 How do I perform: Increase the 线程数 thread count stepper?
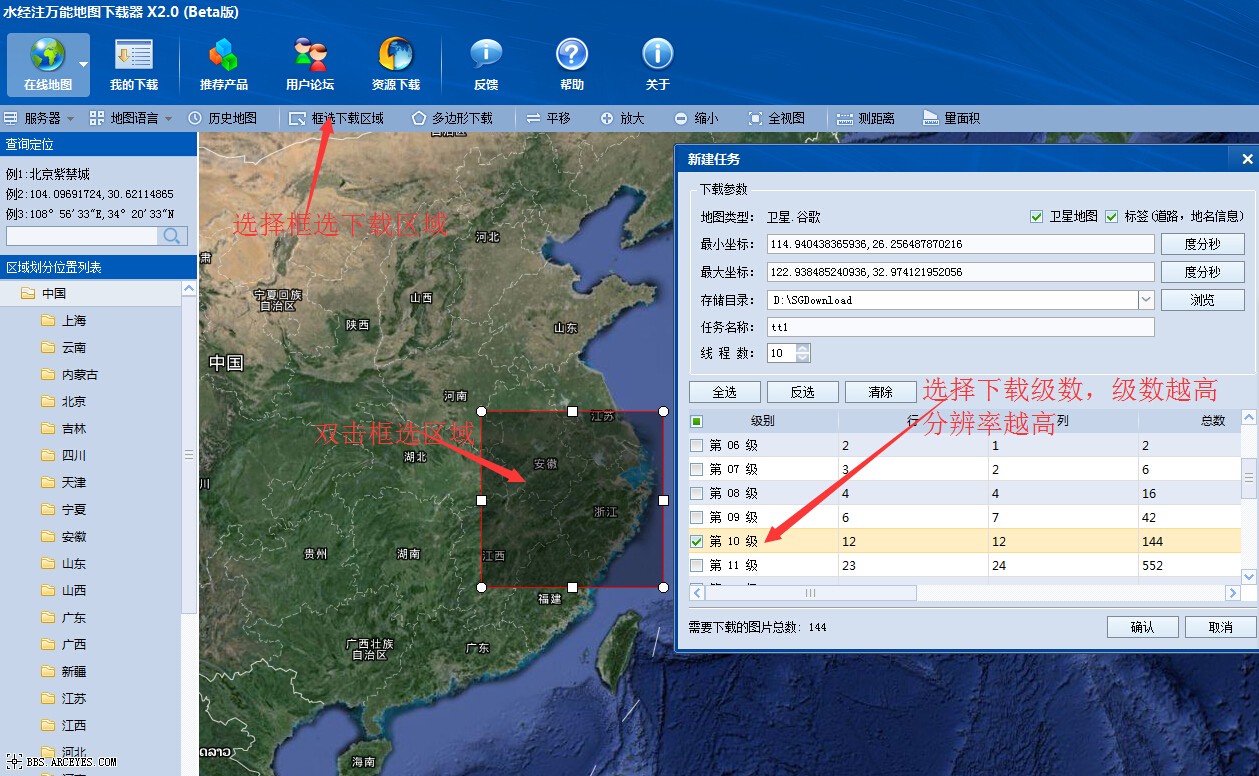[803, 349]
